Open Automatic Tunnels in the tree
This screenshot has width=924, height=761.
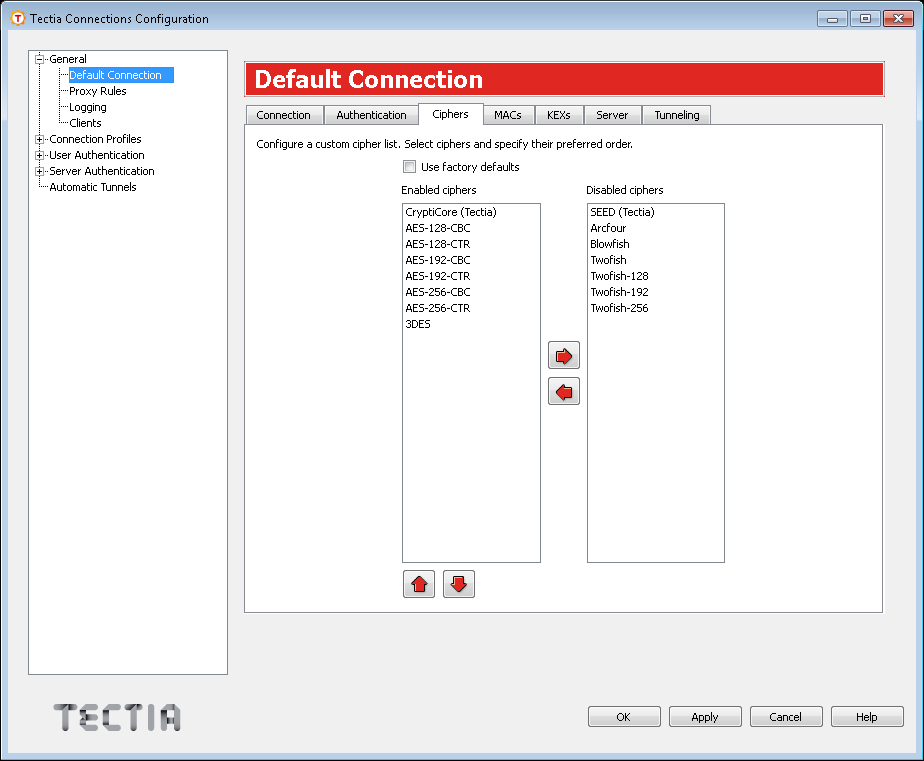pyautogui.click(x=93, y=187)
